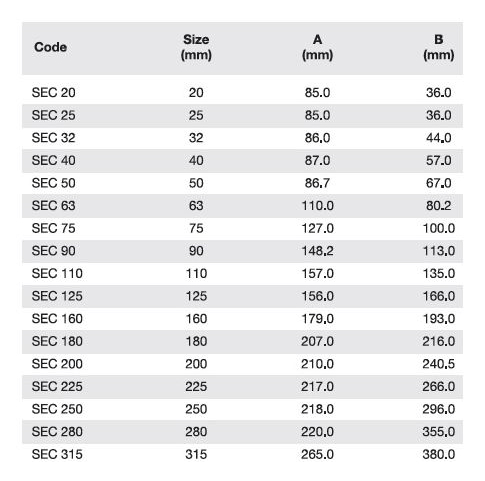The width and height of the screenshot is (485, 481).
Task: Select the SEC 25 row code
Action: pos(54,115)
